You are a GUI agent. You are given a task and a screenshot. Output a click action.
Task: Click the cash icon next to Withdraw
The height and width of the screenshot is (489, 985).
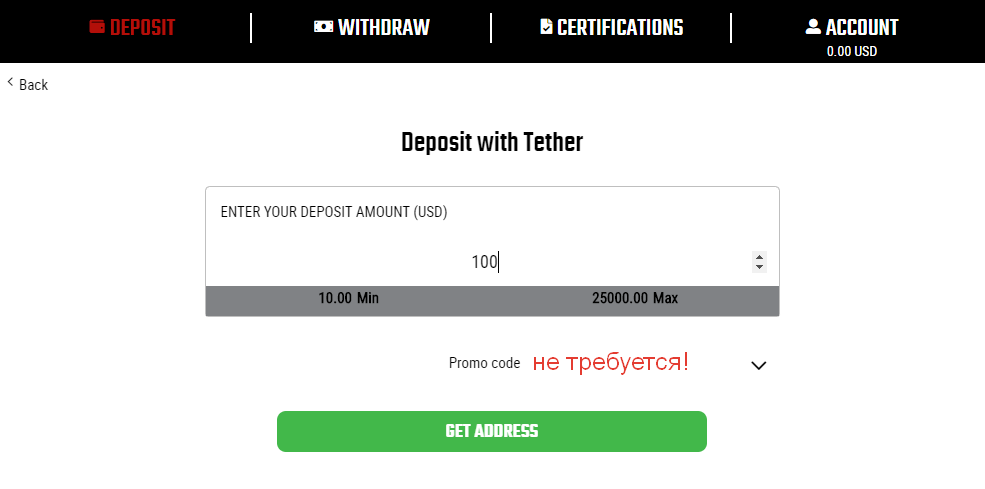323,27
